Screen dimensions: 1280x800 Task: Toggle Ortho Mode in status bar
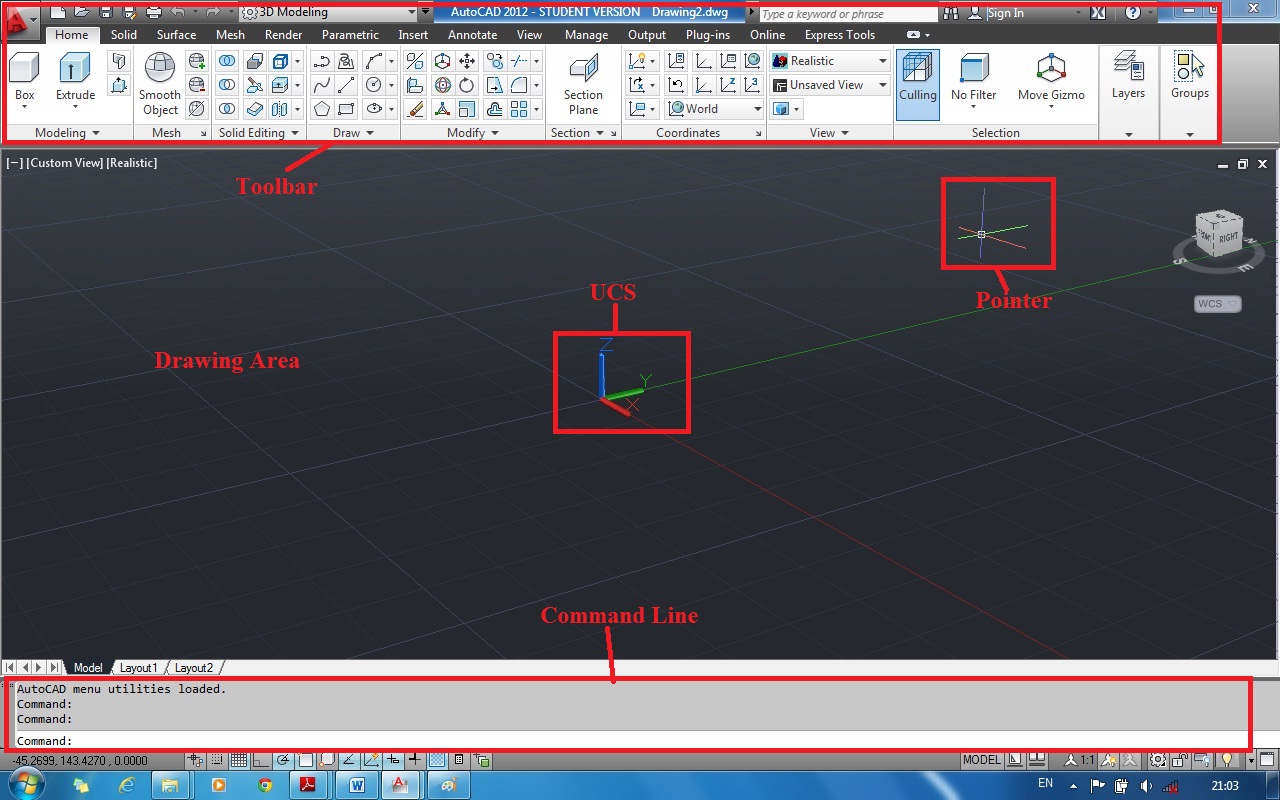coord(260,760)
